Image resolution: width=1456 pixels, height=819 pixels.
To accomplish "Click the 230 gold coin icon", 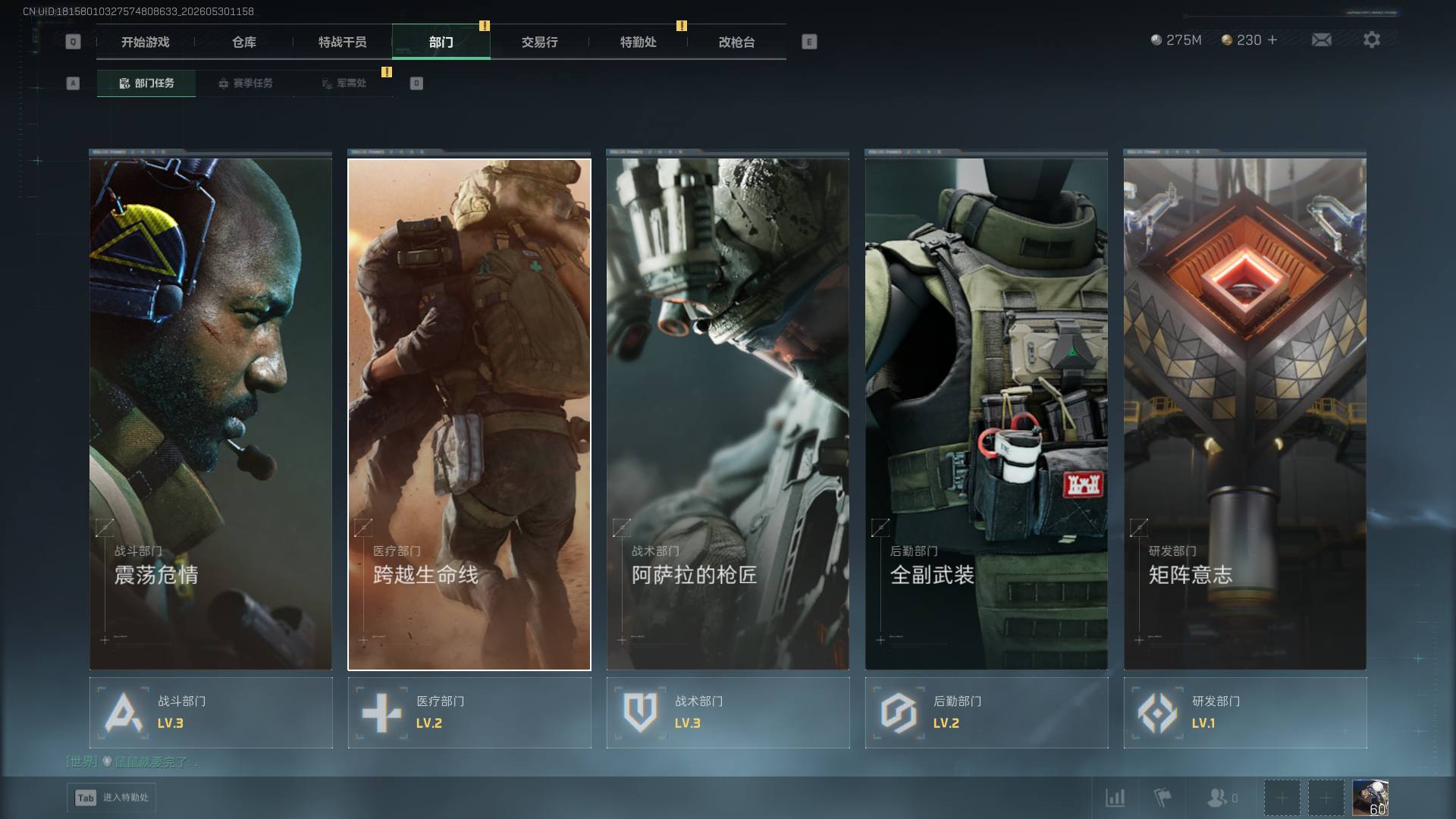I will pyautogui.click(x=1226, y=39).
